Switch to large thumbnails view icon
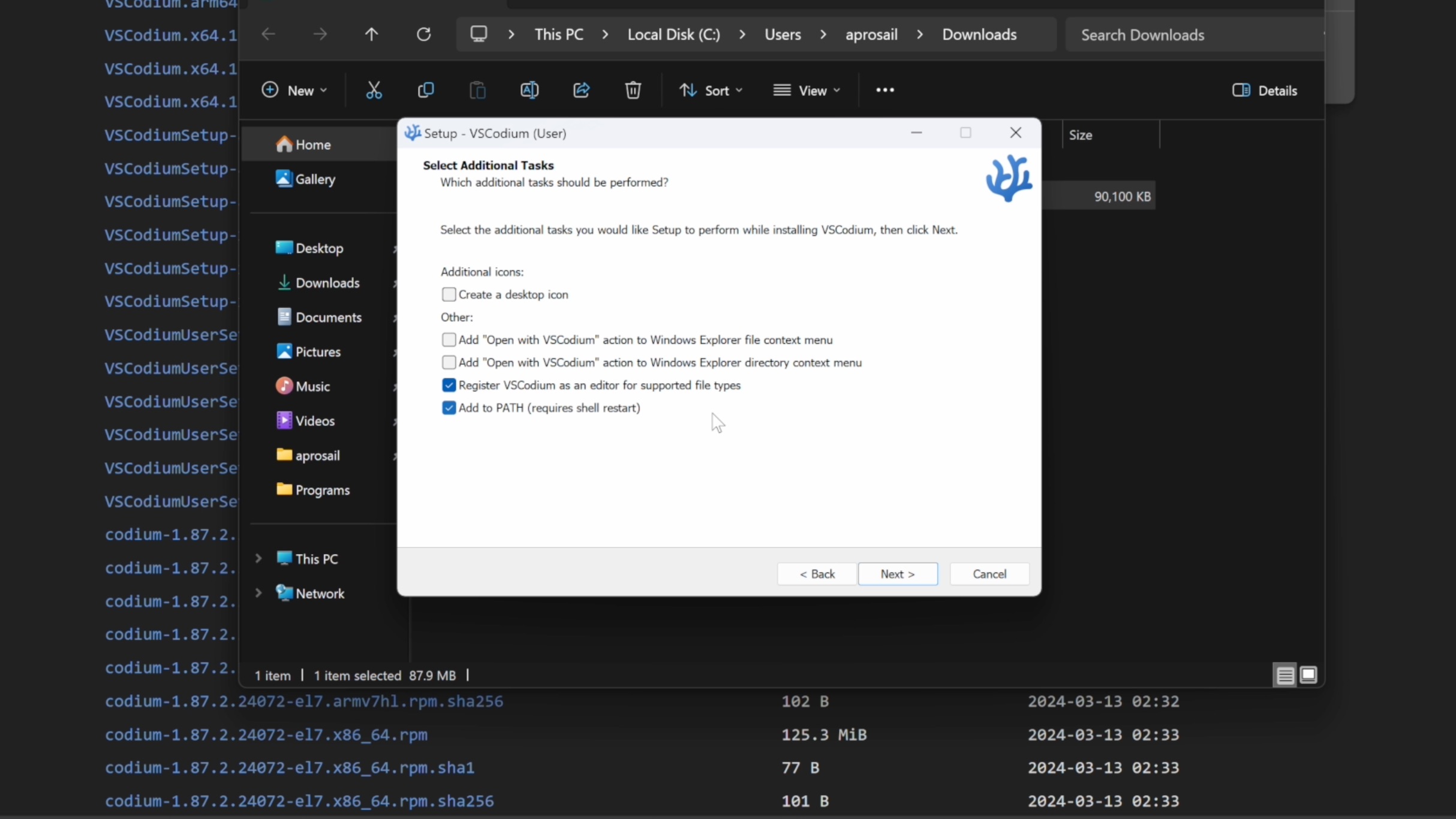1456x819 pixels. (1308, 675)
